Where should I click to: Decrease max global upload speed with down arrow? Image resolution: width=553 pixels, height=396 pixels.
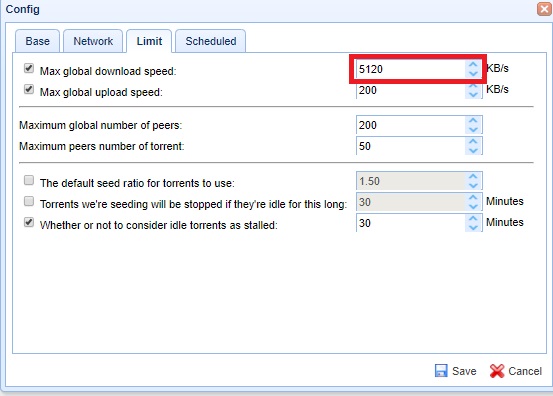(x=473, y=95)
